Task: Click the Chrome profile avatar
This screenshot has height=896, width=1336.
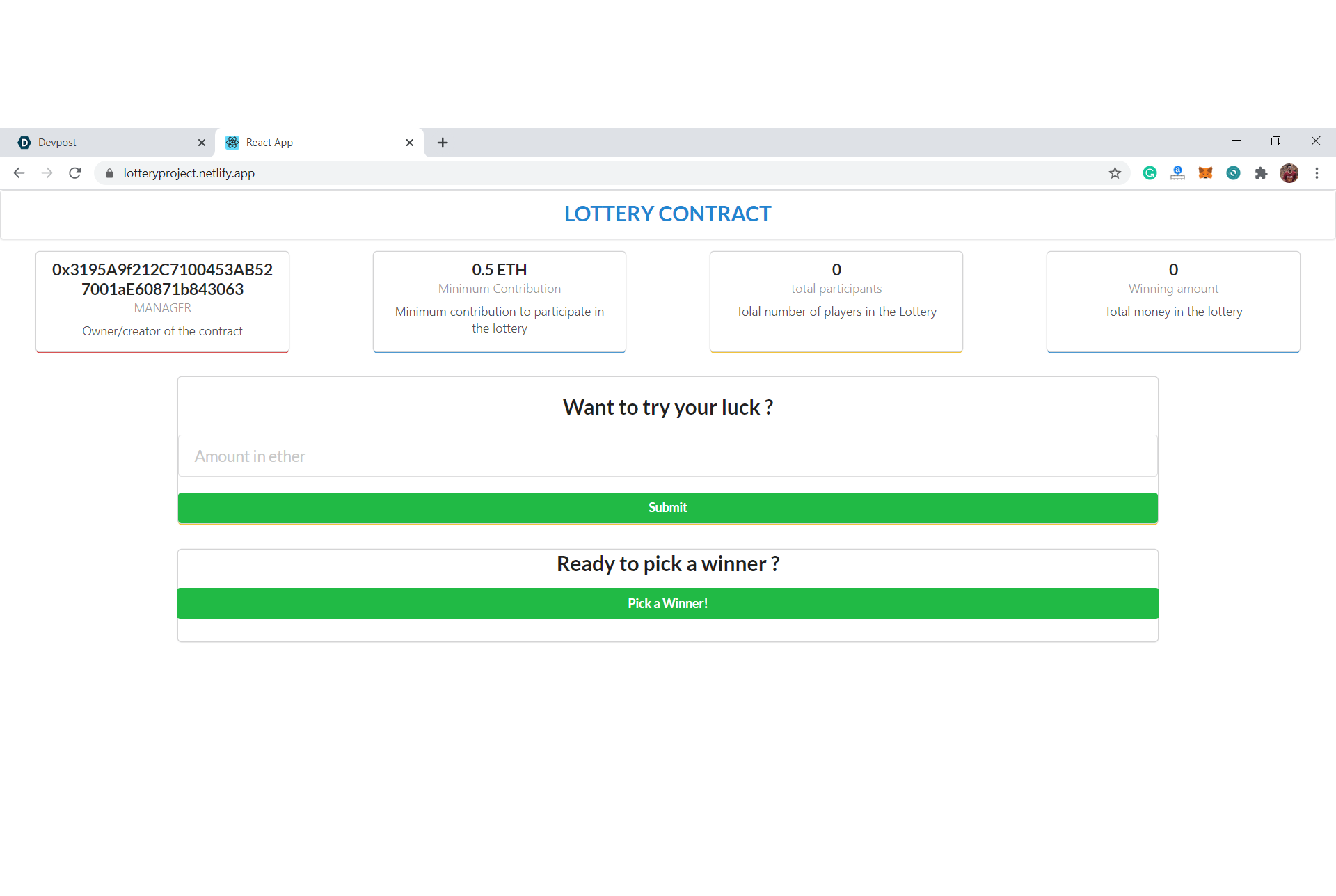Action: click(x=1289, y=173)
